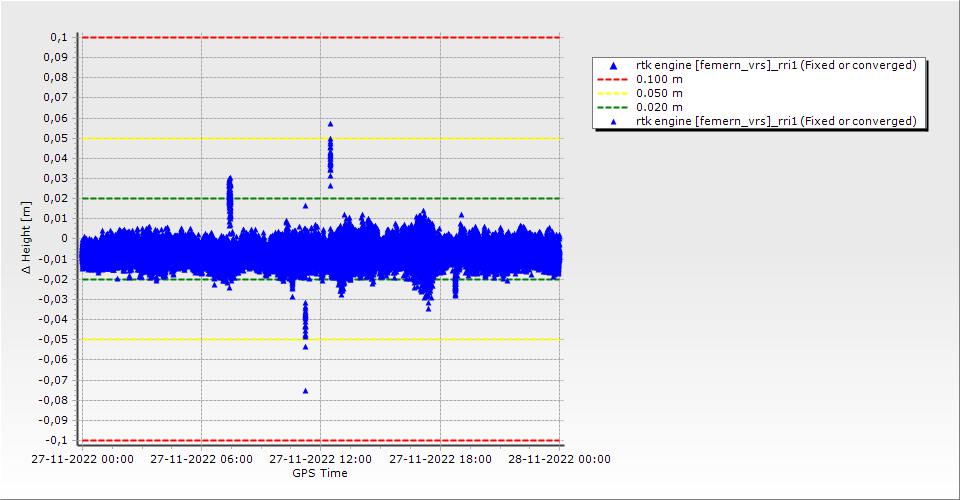Click the 28-11-2022 00:00 time tick label

tap(559, 460)
